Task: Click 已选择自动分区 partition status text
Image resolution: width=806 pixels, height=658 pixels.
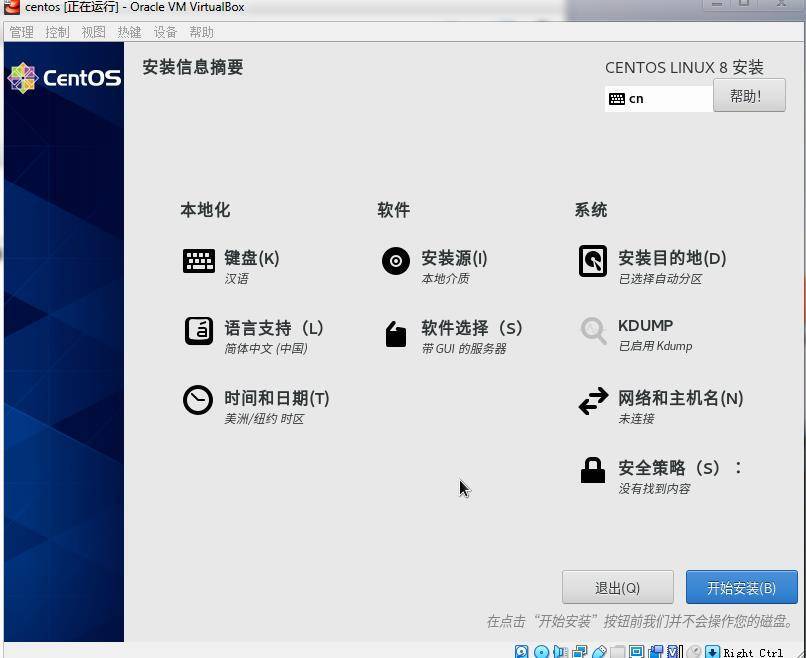Action: 660,279
